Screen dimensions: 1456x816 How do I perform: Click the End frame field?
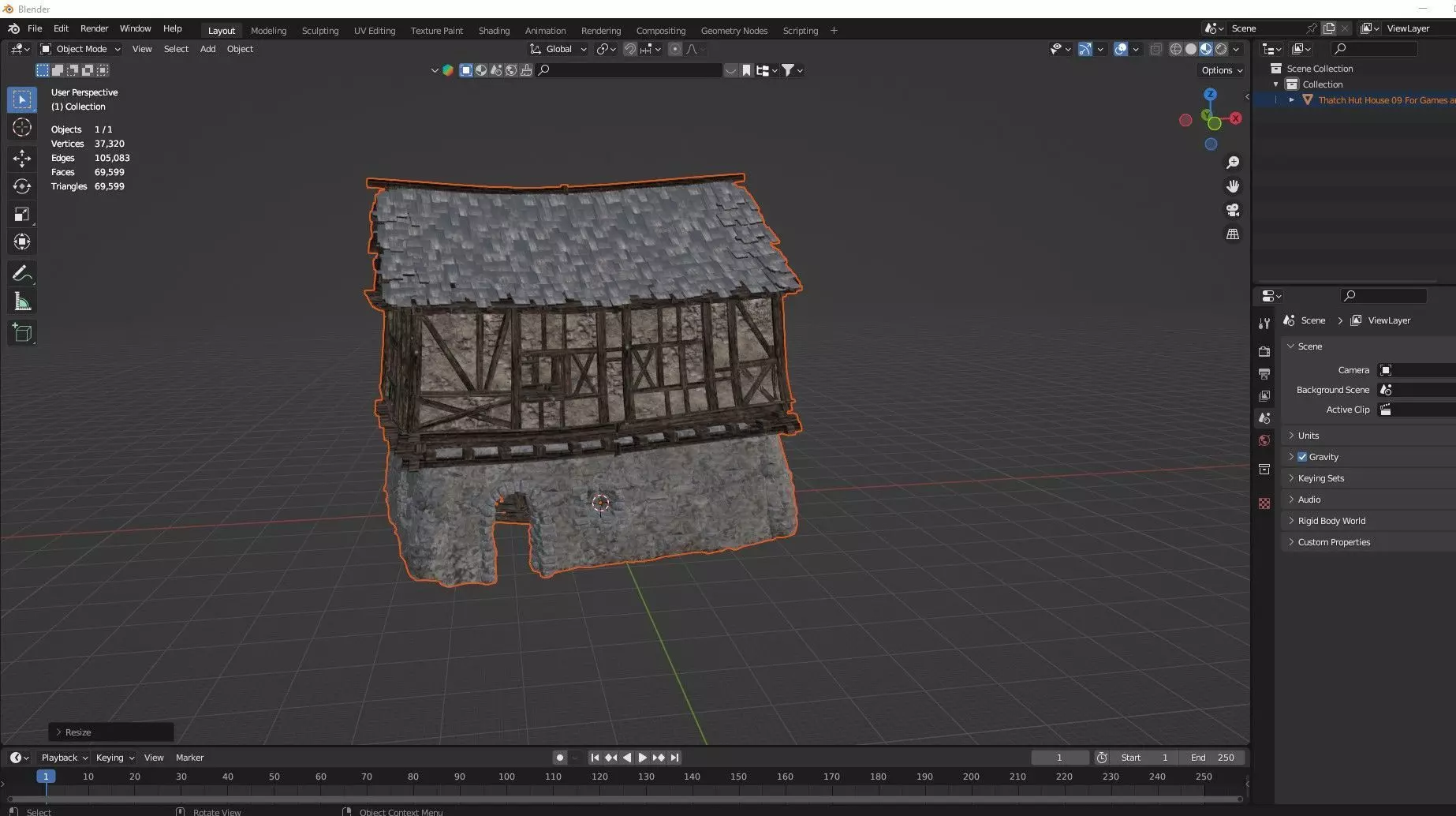pos(1213,758)
